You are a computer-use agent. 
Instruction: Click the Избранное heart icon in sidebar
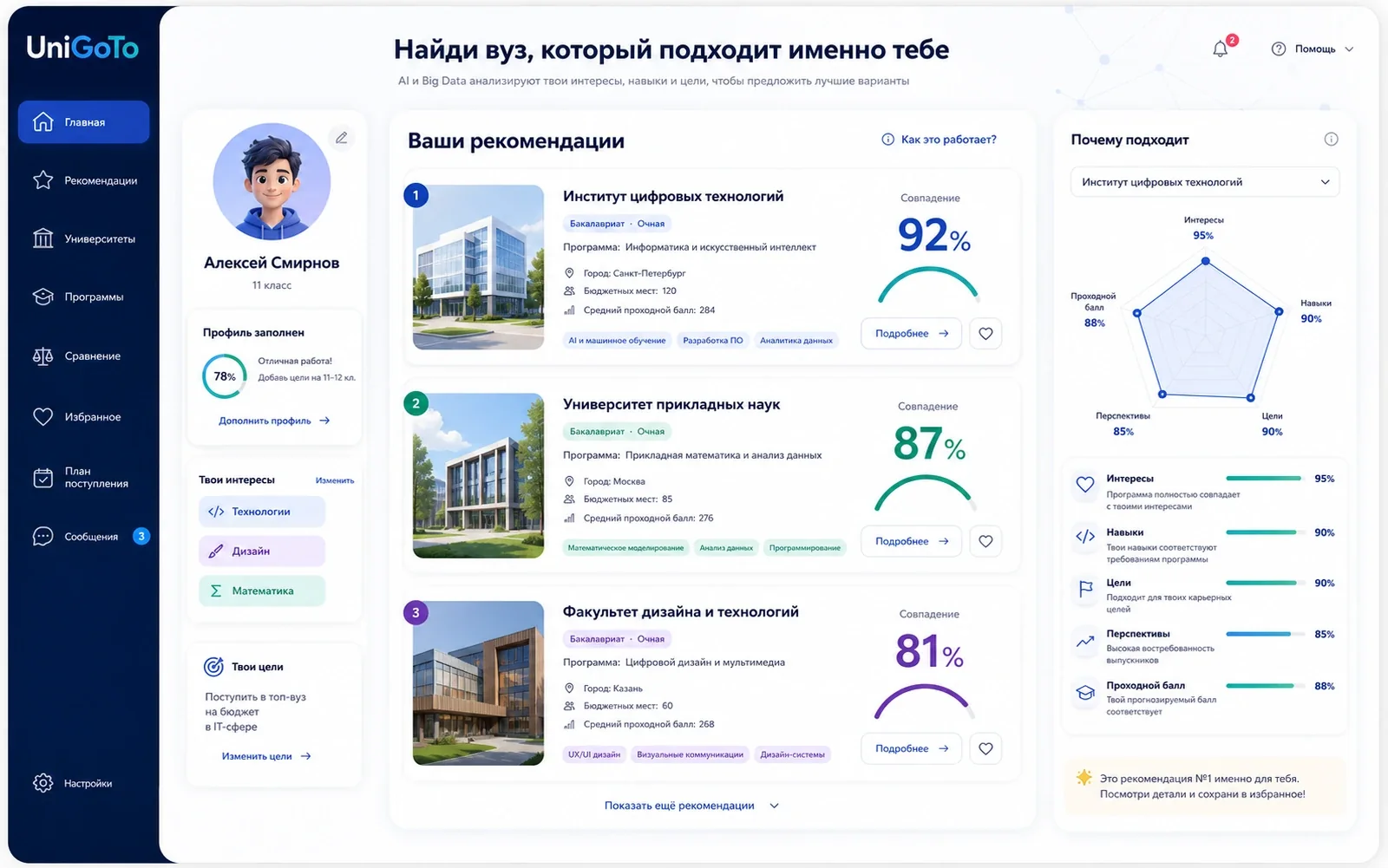tap(43, 417)
